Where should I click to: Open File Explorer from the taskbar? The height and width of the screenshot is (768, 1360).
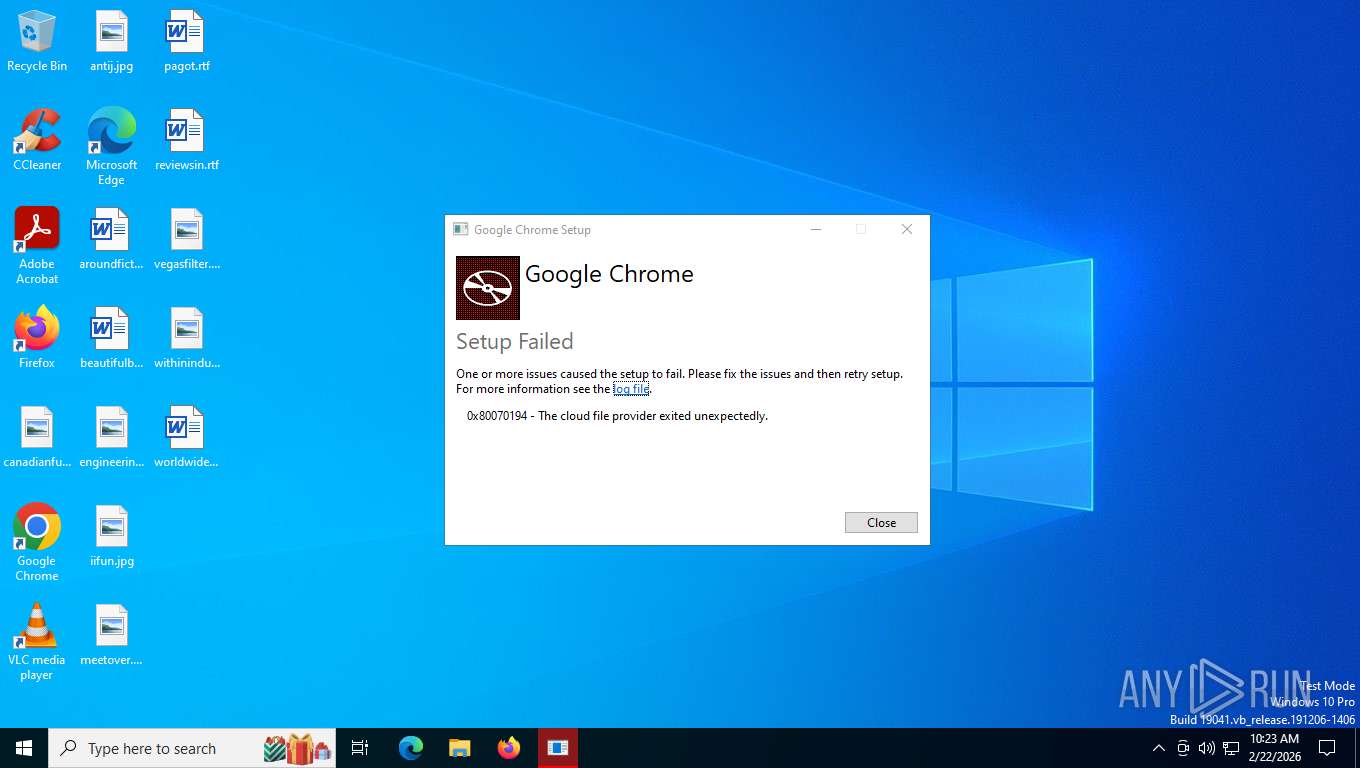459,748
